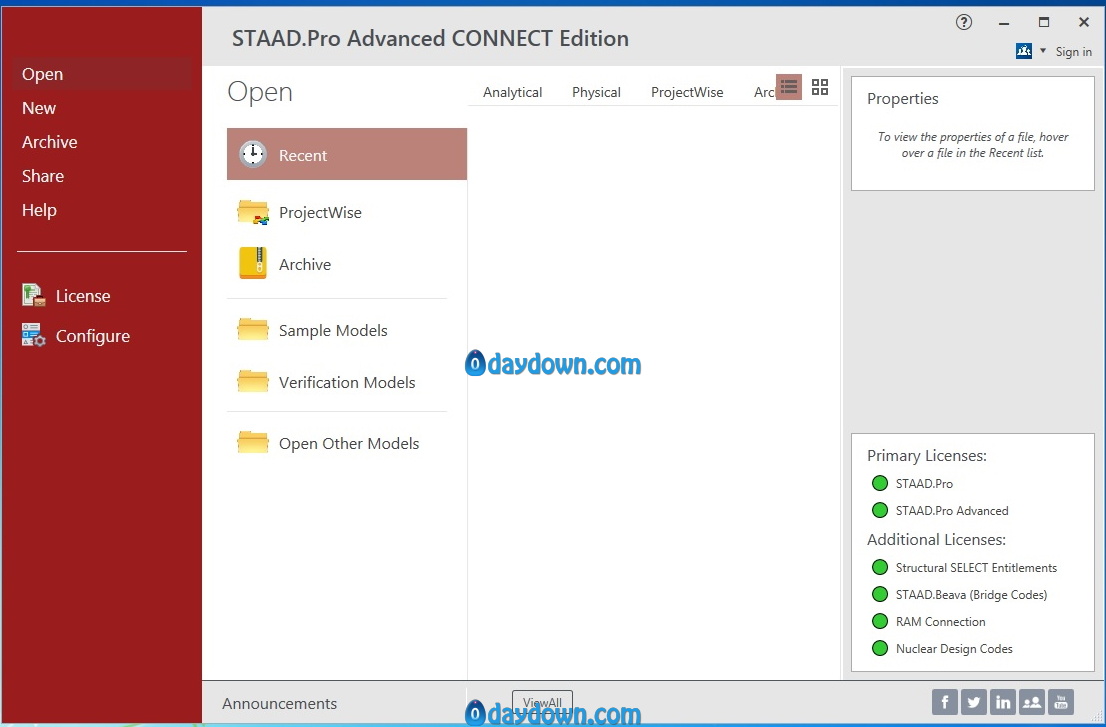The image size is (1106, 727).
Task: Click the Additional Licenses heading
Action: [x=936, y=539]
